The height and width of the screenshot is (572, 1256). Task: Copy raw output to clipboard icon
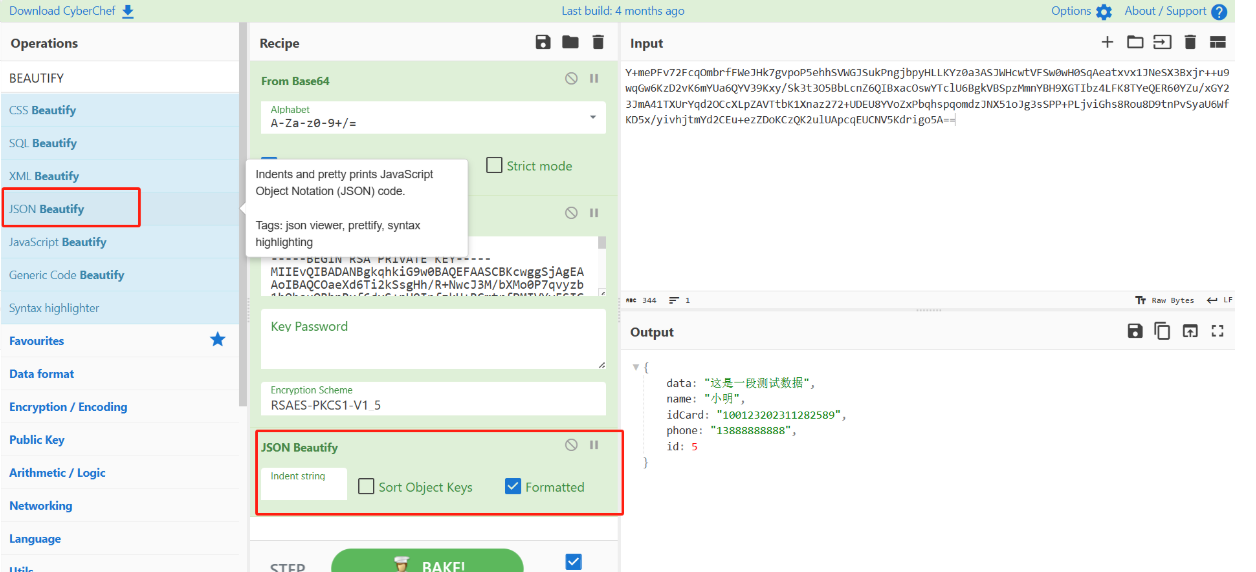[1162, 331]
